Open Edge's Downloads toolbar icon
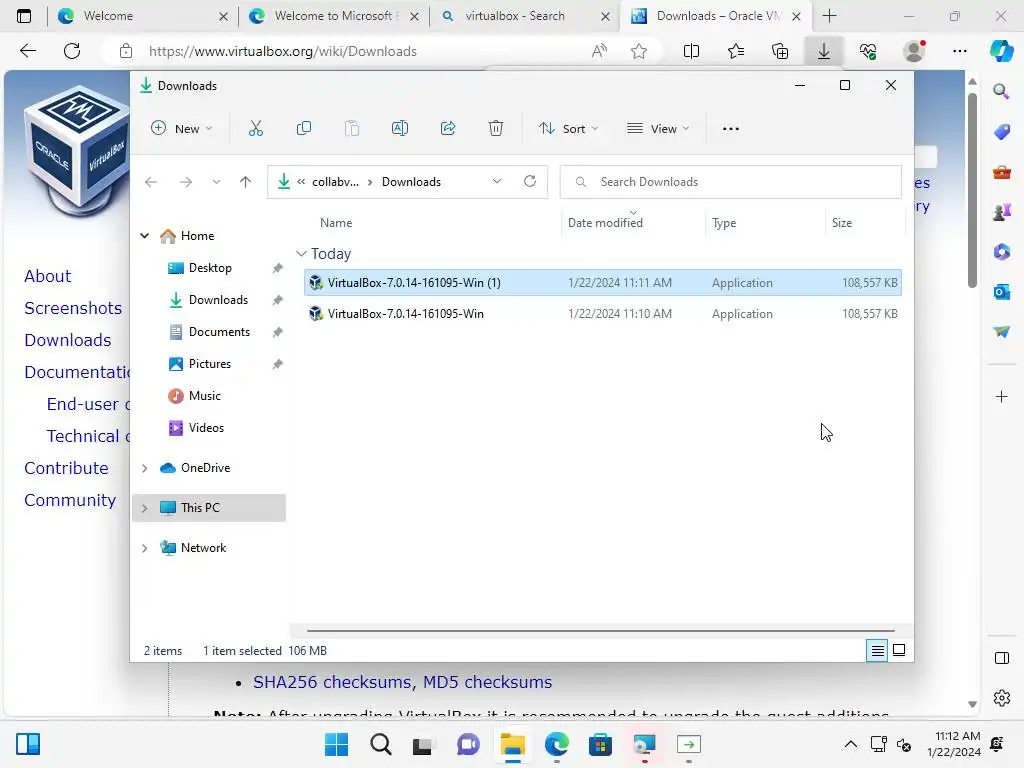Image resolution: width=1024 pixels, height=768 pixels. pyautogui.click(x=824, y=51)
